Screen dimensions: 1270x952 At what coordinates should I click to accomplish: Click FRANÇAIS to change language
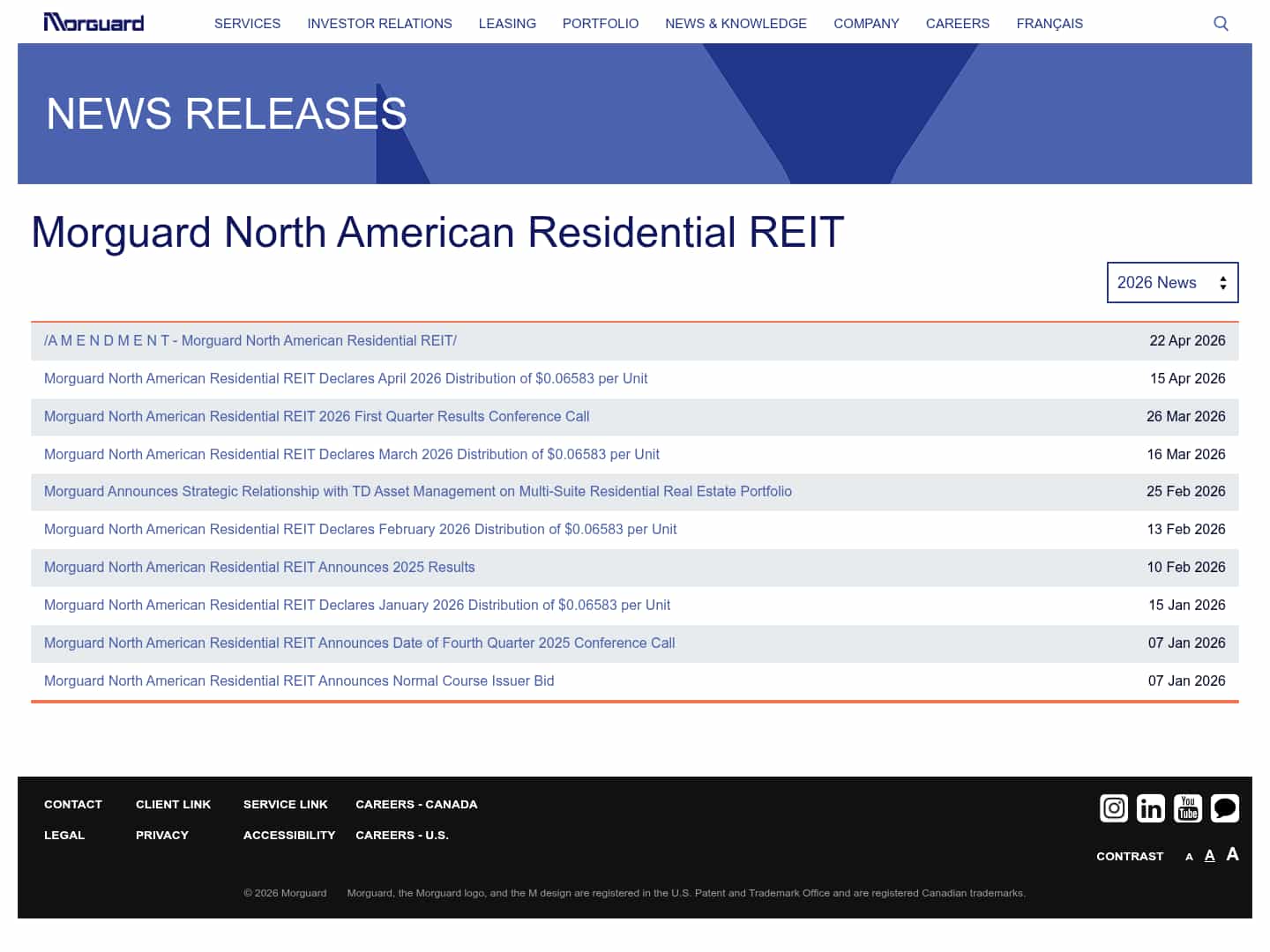tap(1050, 24)
